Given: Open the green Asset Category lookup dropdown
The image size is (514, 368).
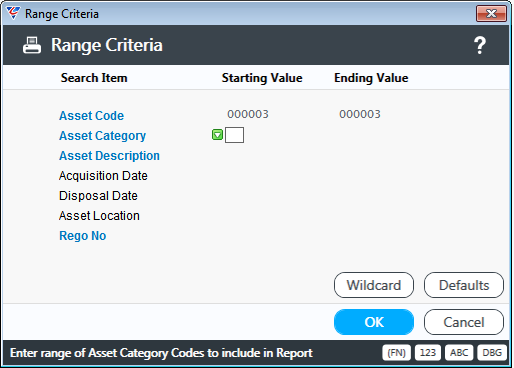Looking at the screenshot, I should (218, 135).
